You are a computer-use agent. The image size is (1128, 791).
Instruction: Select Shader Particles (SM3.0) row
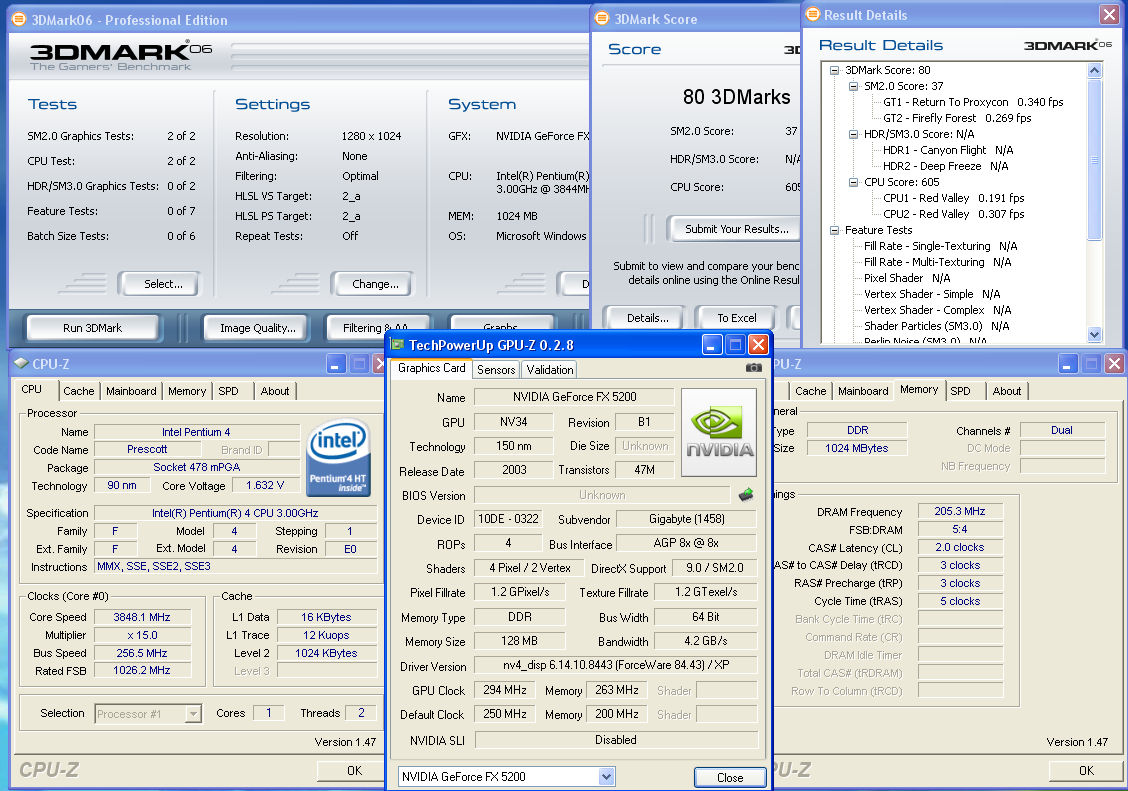[x=936, y=326]
